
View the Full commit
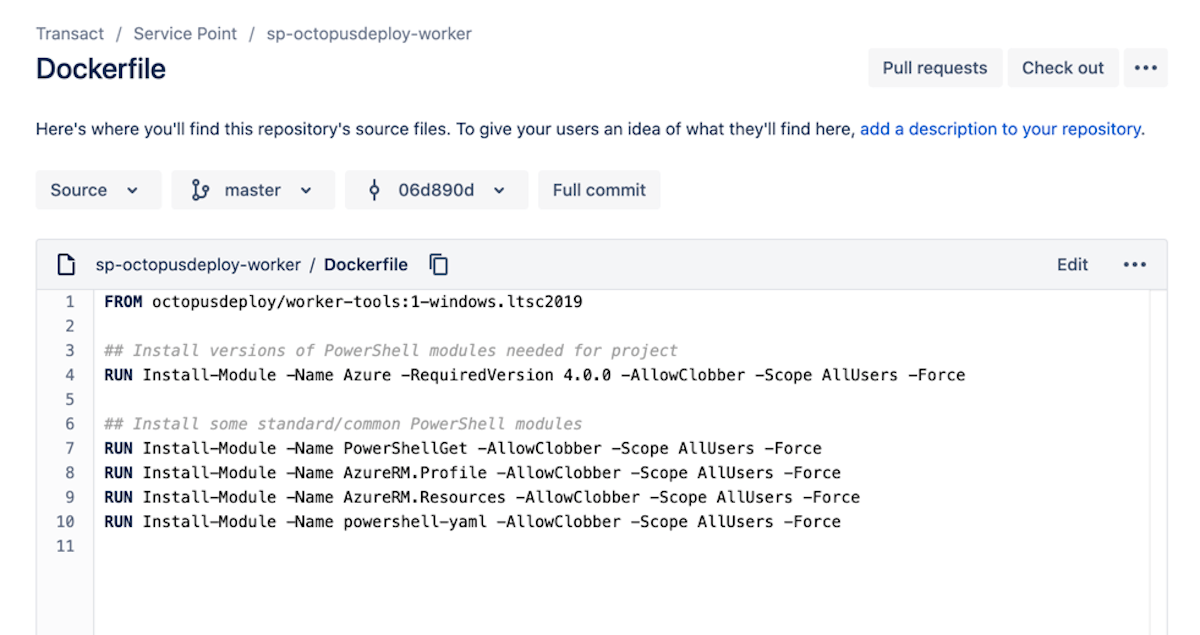599,189
